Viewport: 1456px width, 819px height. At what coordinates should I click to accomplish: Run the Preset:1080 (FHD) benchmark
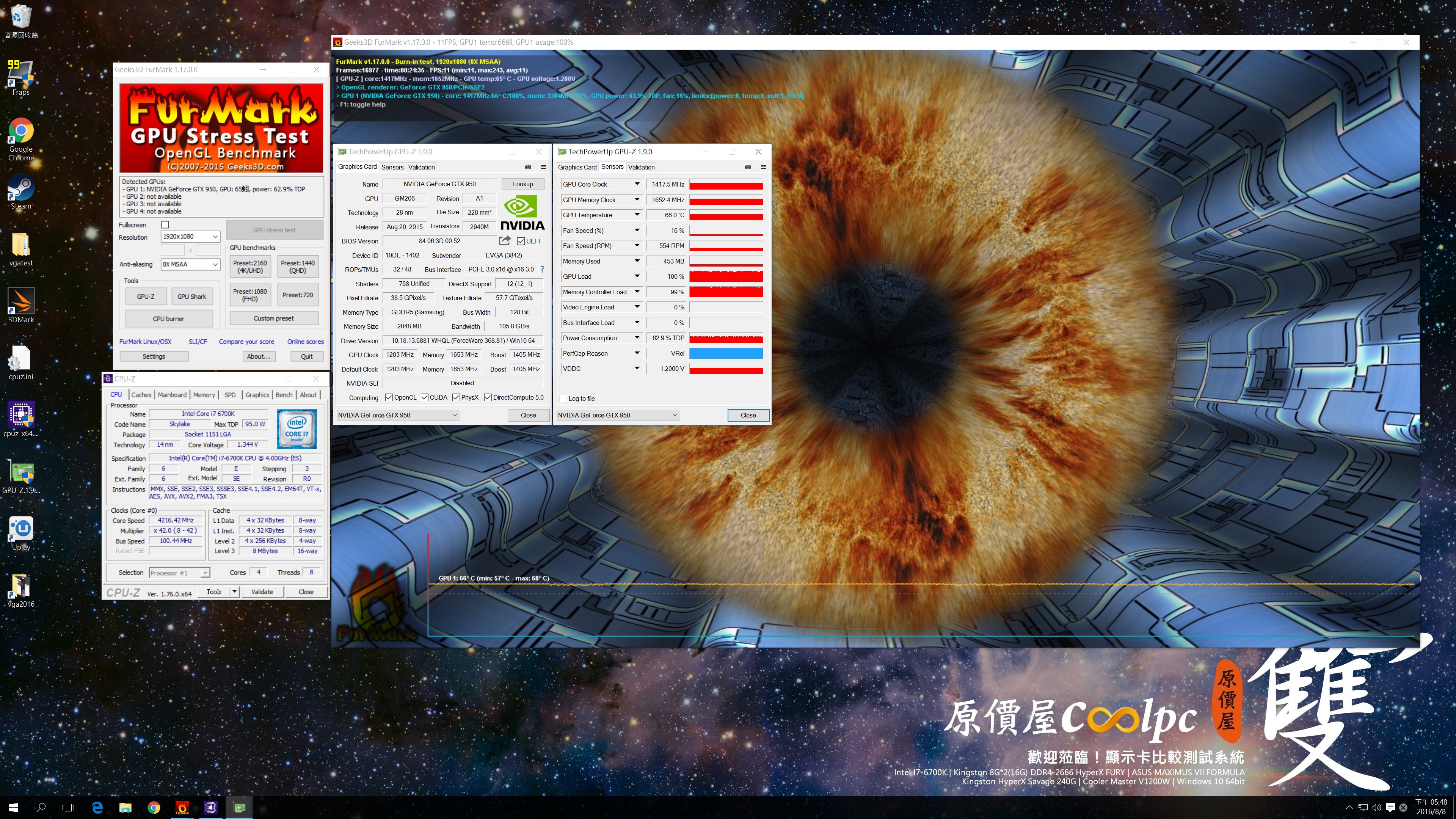pos(250,295)
